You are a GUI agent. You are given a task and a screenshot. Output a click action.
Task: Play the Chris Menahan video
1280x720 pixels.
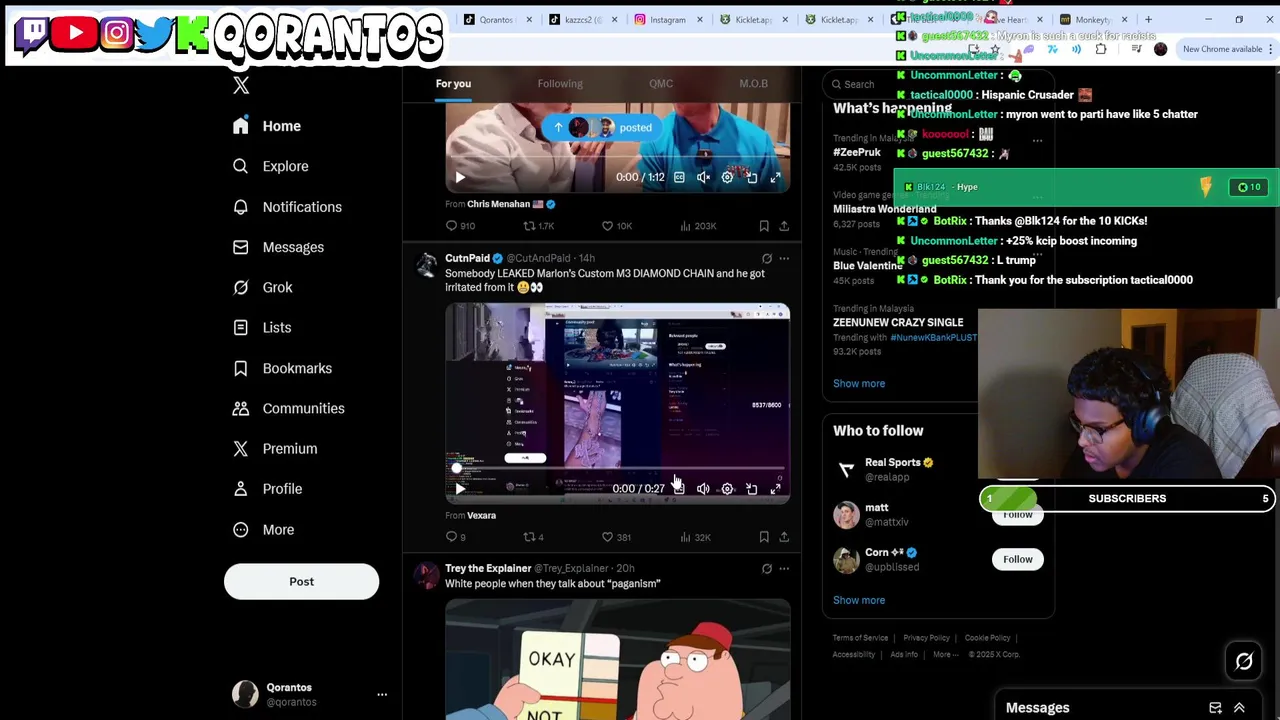[x=460, y=177]
